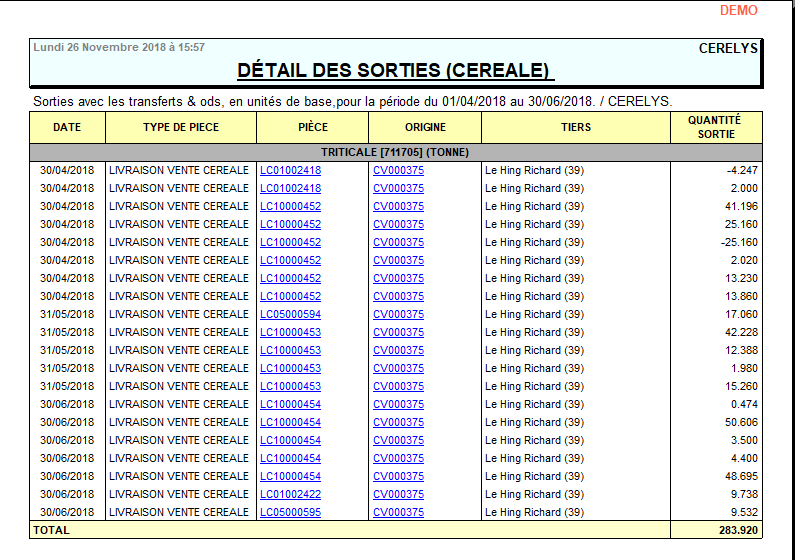Open the LC05000595 pièce link
Screen dimensions: 795x560
click(x=290, y=512)
